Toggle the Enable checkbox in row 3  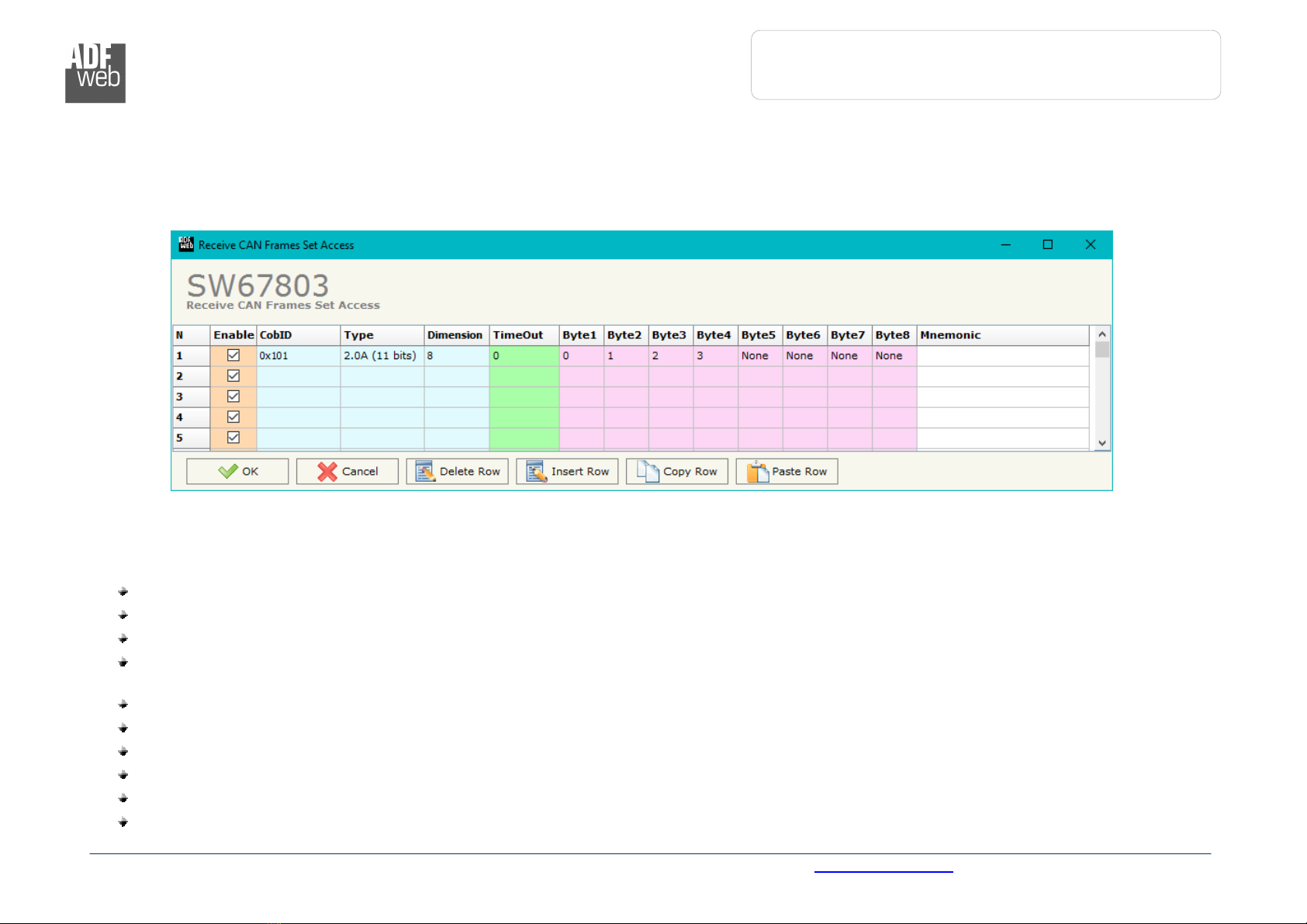(233, 396)
